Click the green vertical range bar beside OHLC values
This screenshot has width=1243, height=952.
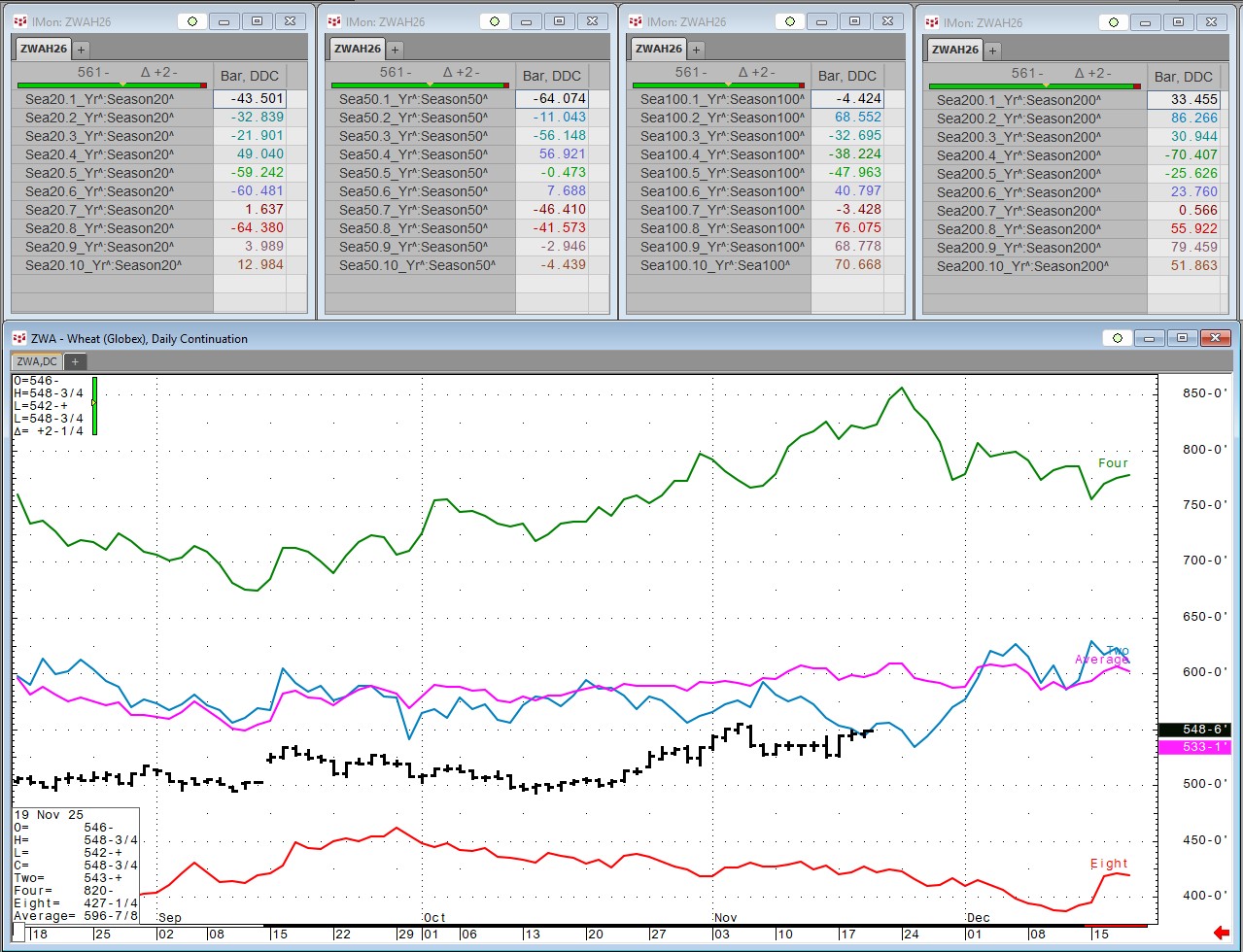(94, 404)
